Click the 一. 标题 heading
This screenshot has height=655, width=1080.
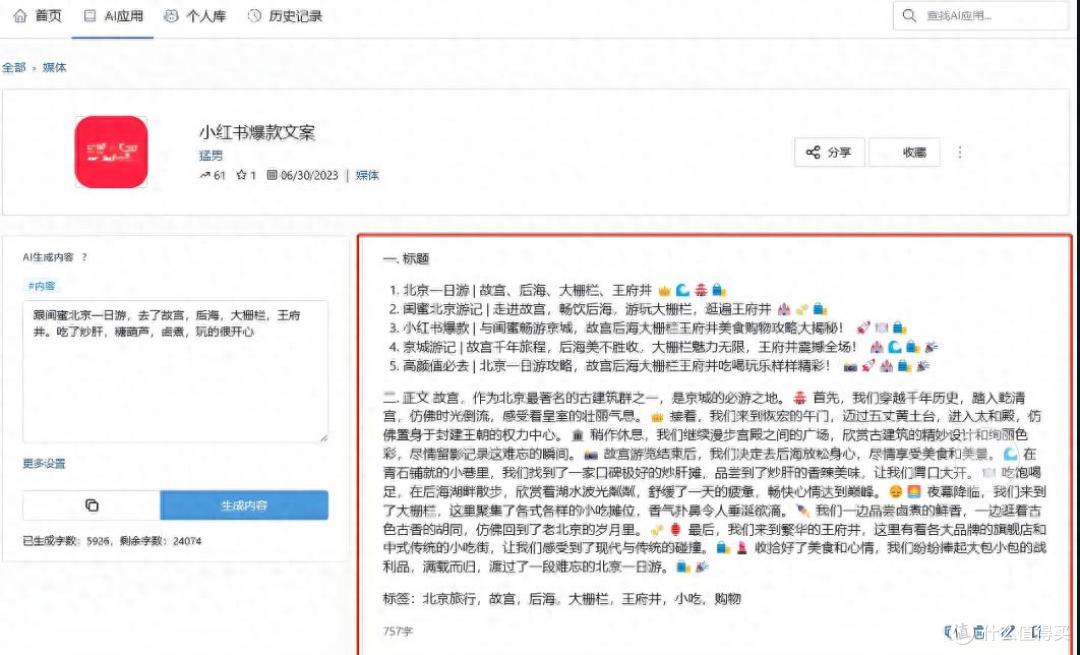tap(406, 259)
